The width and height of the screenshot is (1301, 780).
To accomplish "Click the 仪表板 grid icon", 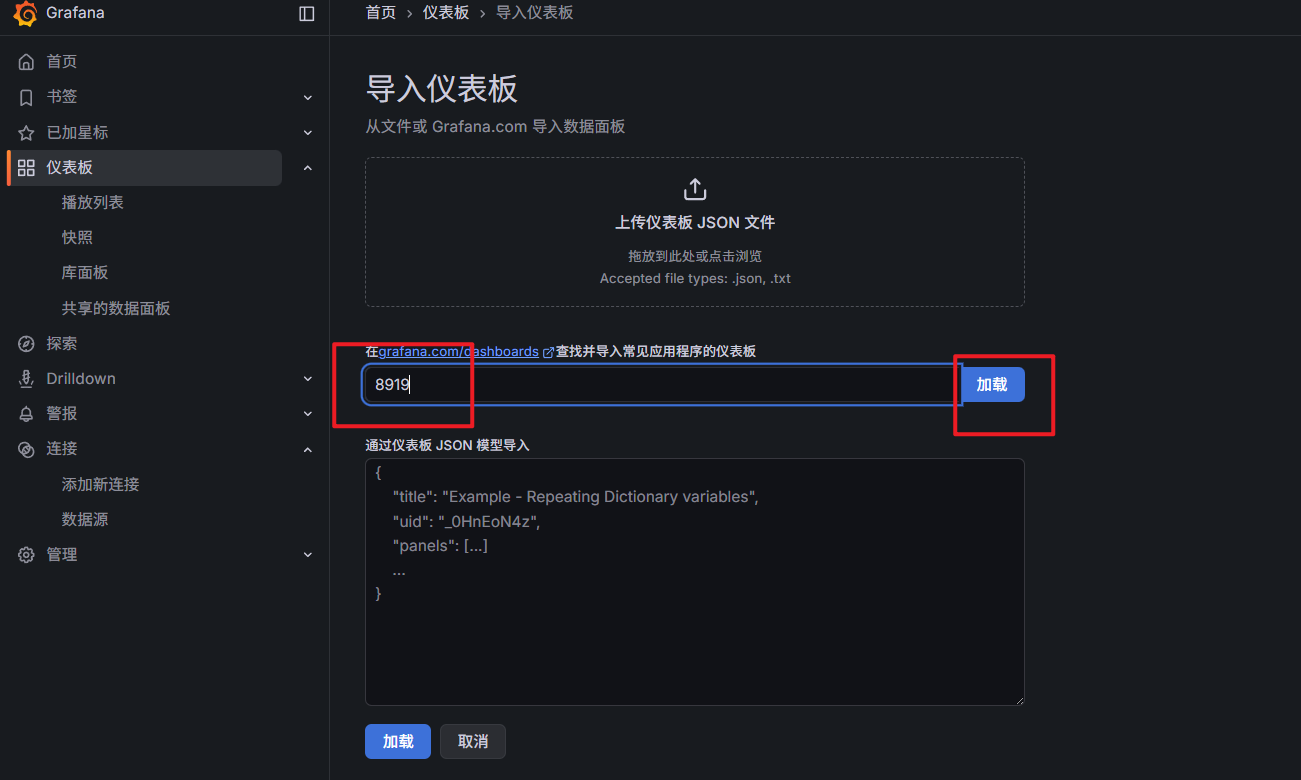I will tap(26, 167).
